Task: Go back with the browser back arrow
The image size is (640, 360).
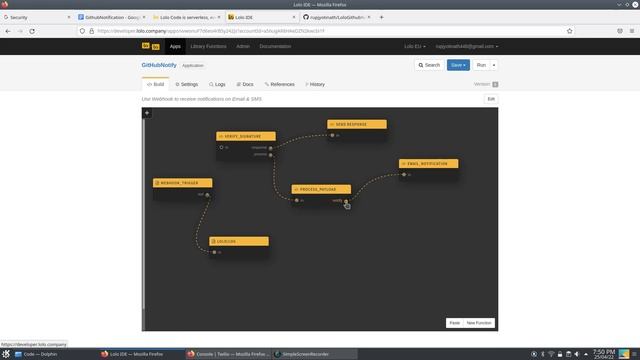Action: click(8, 31)
